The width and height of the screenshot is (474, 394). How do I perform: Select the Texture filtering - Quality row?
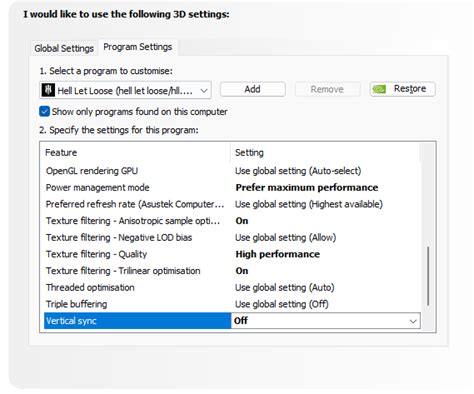[x=232, y=254]
